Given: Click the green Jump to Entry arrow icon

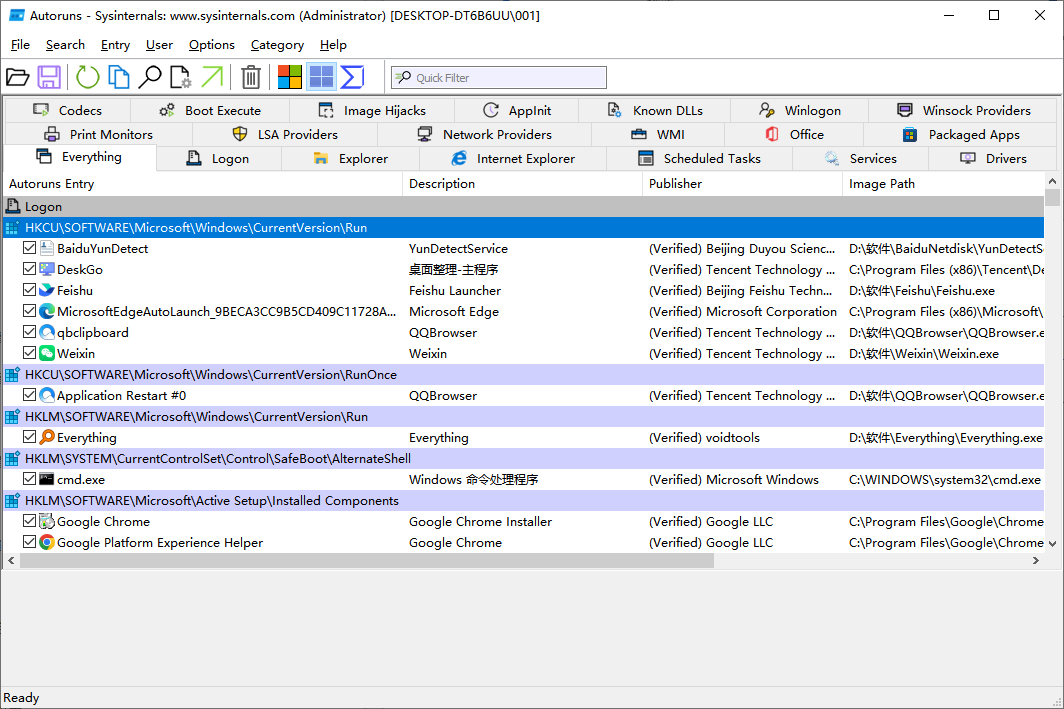Looking at the screenshot, I should [212, 77].
